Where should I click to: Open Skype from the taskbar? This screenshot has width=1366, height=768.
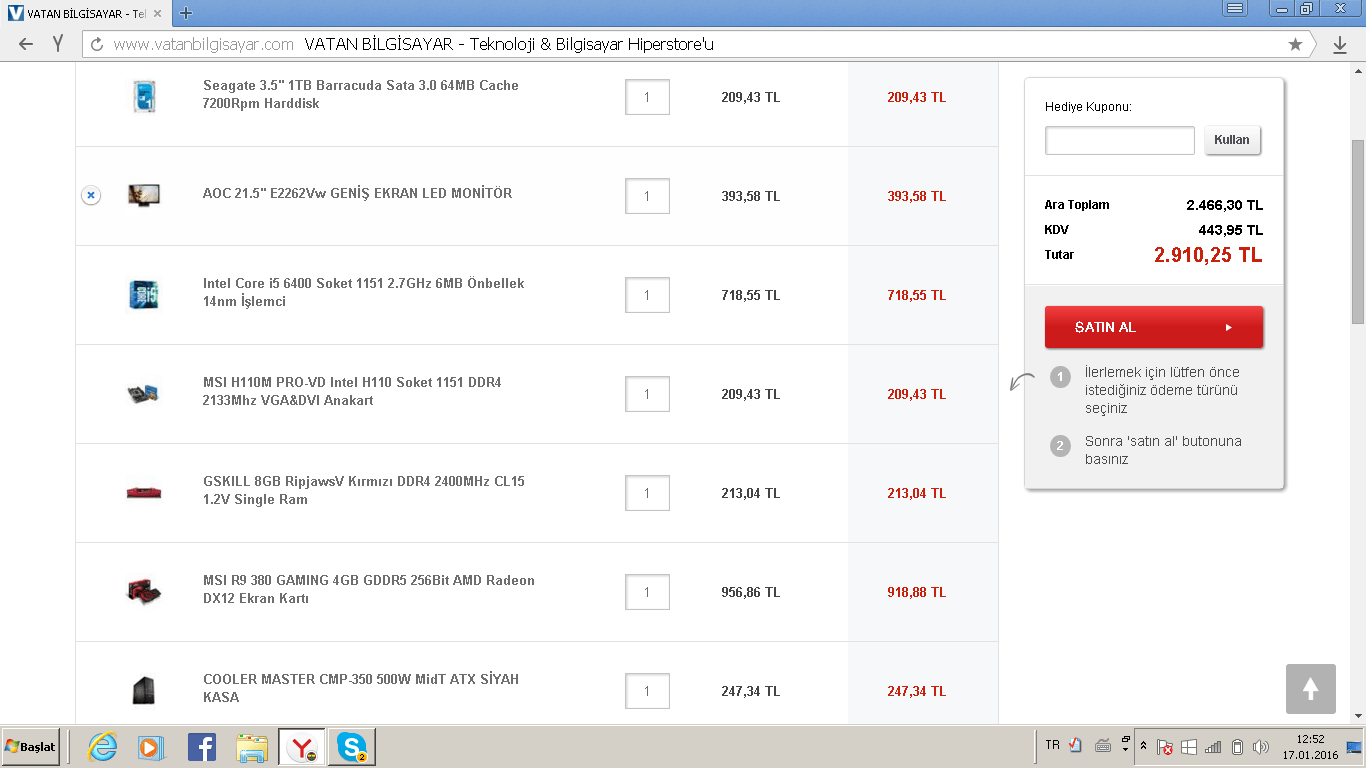pos(352,747)
